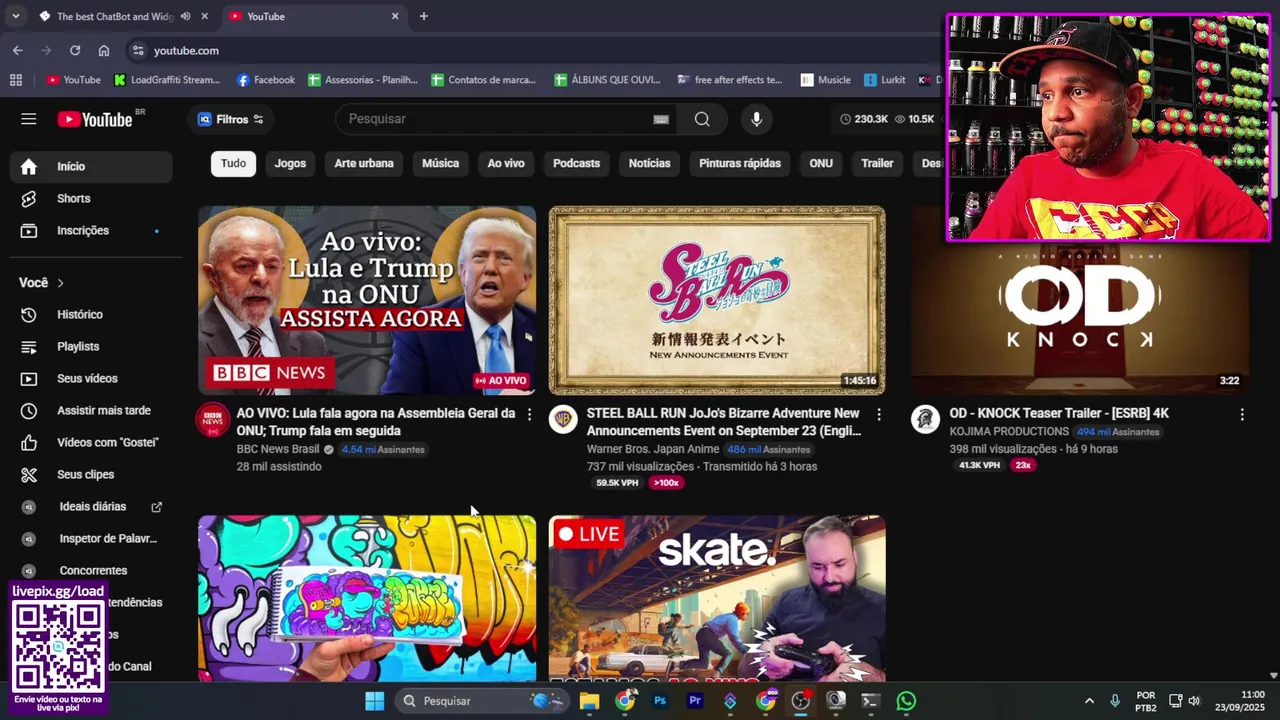Viewport: 1280px width, 720px height.
Task: Open the YouTube hamburger guide menu
Action: pyautogui.click(x=29, y=119)
